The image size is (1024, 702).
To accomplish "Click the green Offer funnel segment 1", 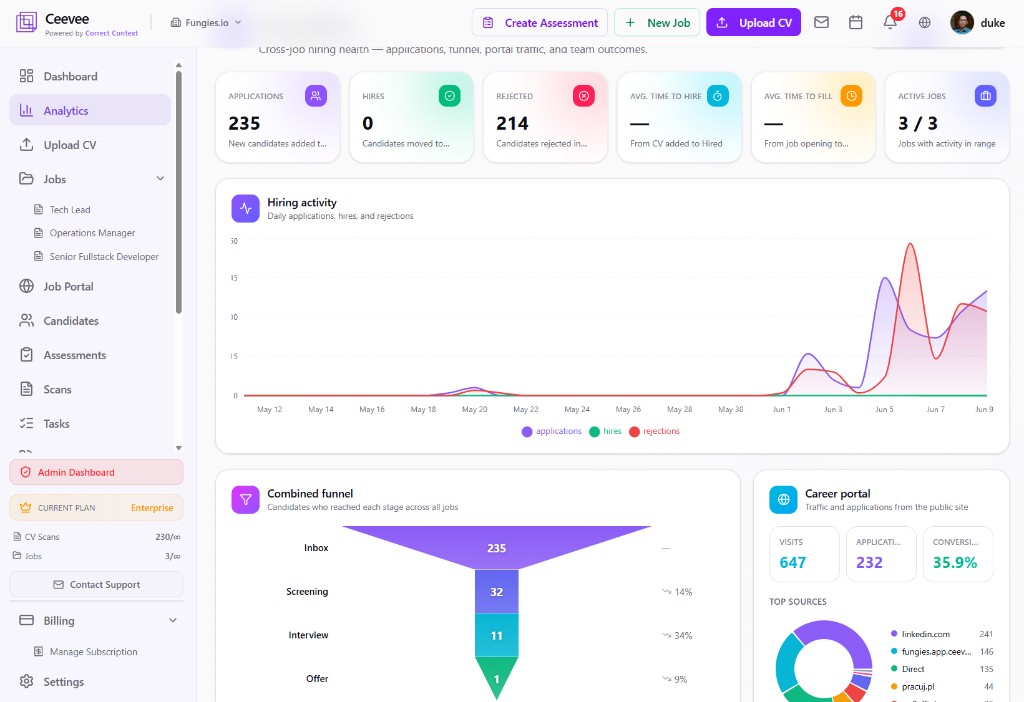I will (x=496, y=678).
